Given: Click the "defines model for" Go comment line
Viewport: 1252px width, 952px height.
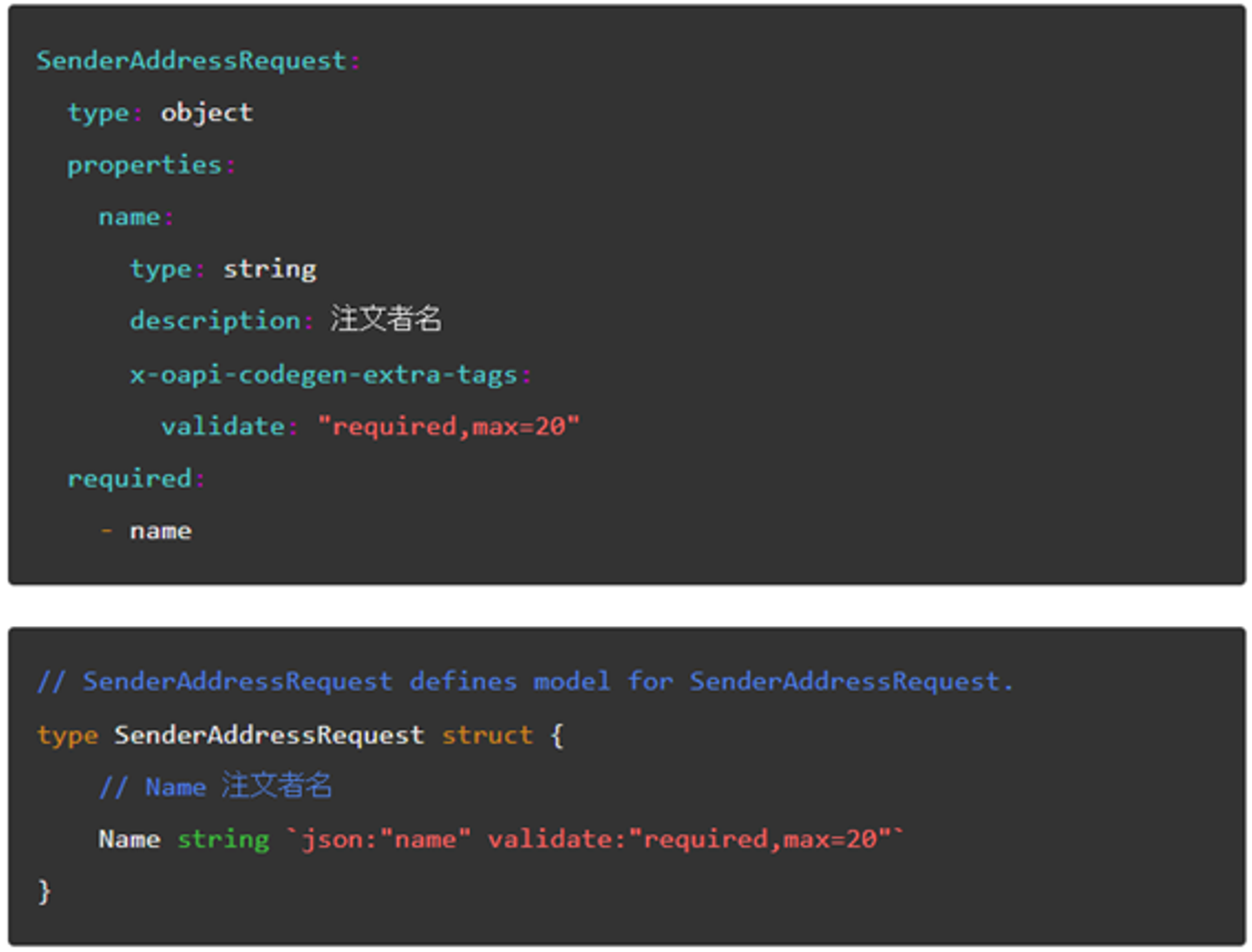Looking at the screenshot, I should point(525,681).
